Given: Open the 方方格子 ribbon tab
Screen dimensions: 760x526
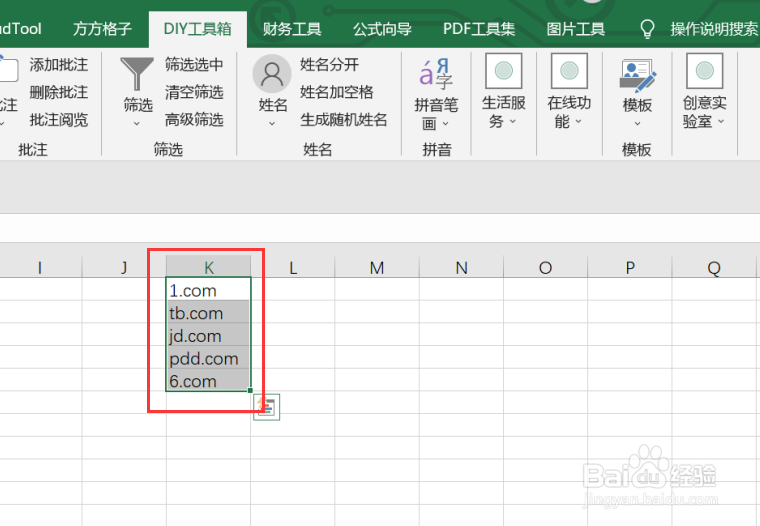Looking at the screenshot, I should click(102, 29).
